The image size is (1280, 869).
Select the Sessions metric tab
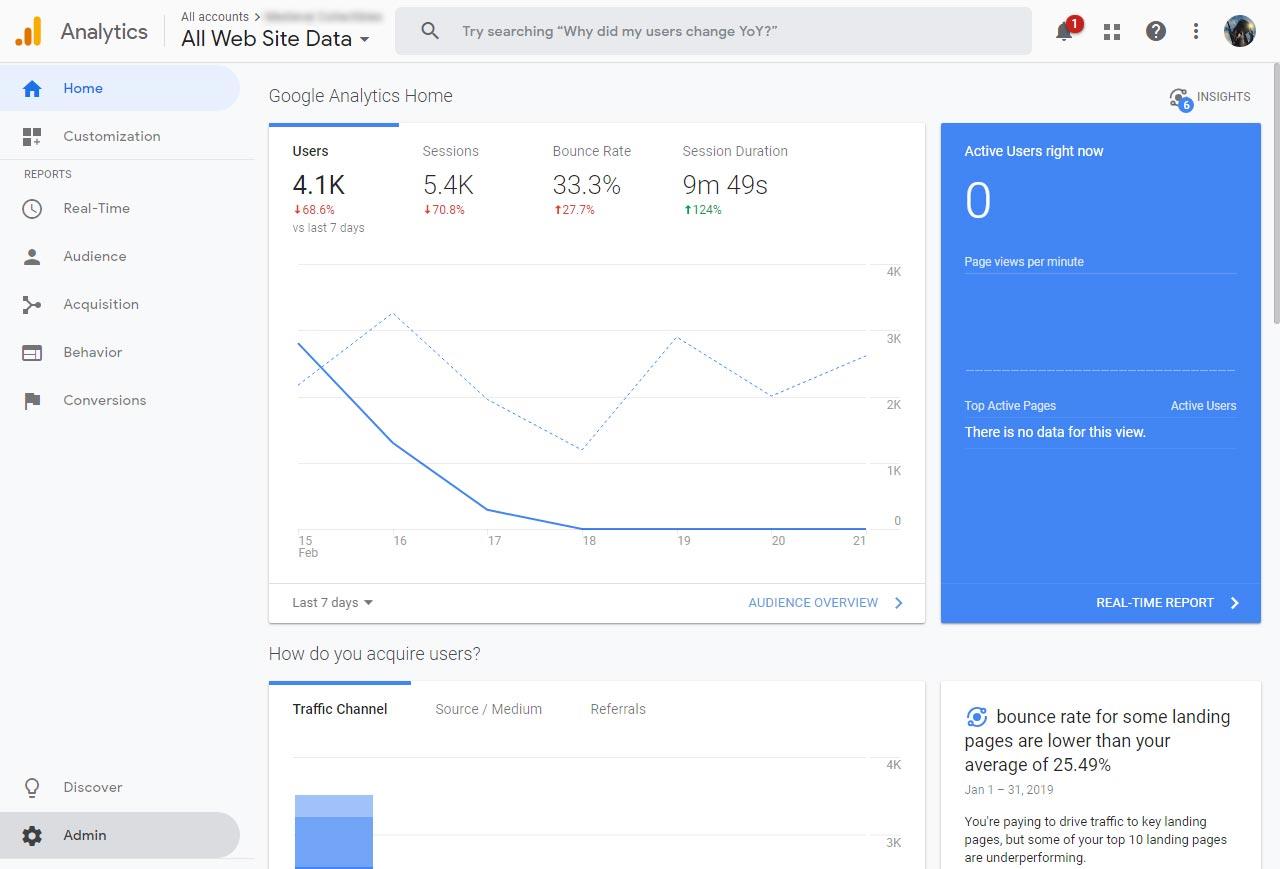click(x=463, y=180)
